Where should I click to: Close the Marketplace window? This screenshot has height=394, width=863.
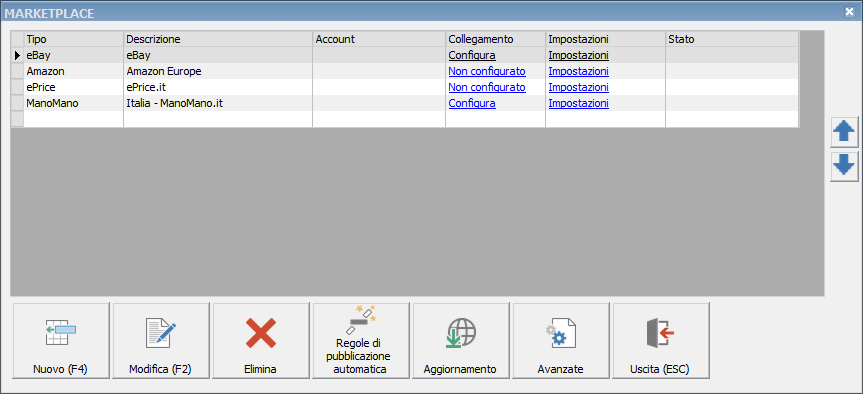point(849,12)
